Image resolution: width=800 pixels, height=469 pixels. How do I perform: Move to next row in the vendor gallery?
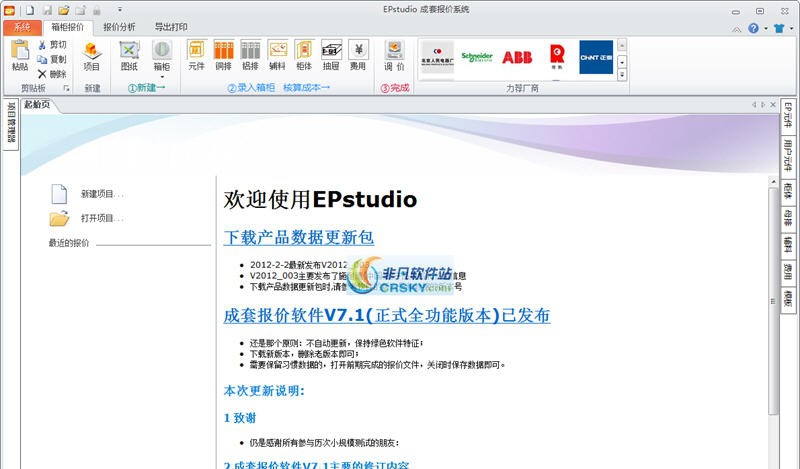click(x=622, y=62)
